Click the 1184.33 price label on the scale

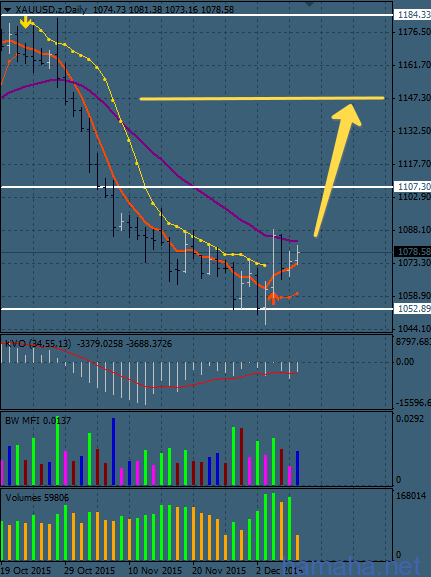(413, 15)
